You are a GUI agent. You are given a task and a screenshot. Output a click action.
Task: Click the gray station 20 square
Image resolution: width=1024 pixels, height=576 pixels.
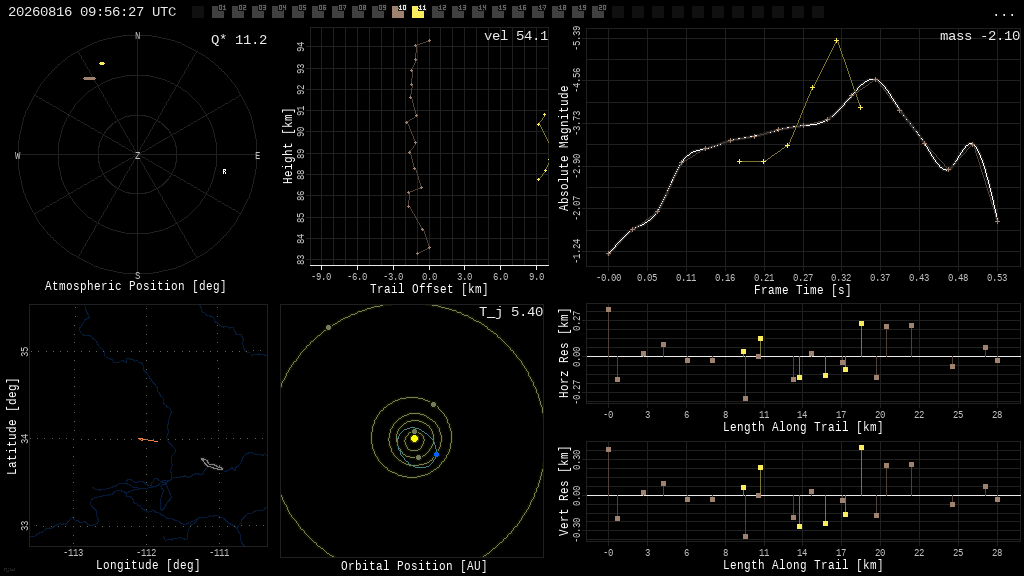(x=598, y=12)
